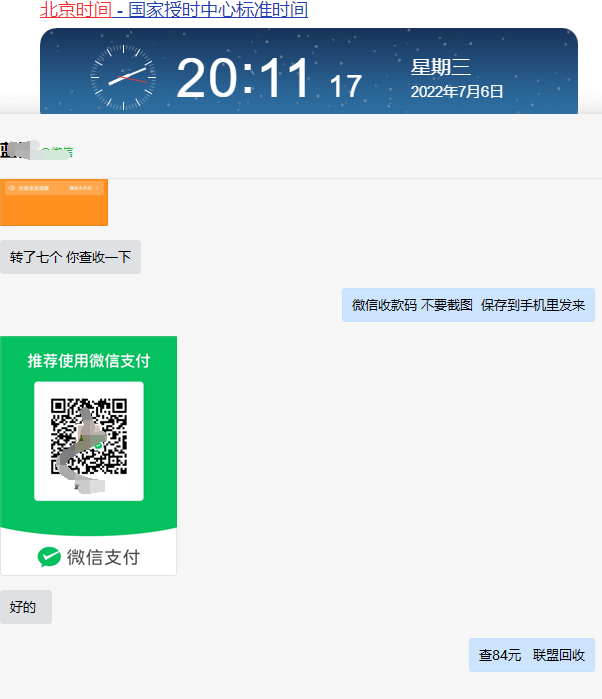Viewport: 602px width, 699px height.
Task: Click the seconds counter showing 17
Action: click(346, 86)
